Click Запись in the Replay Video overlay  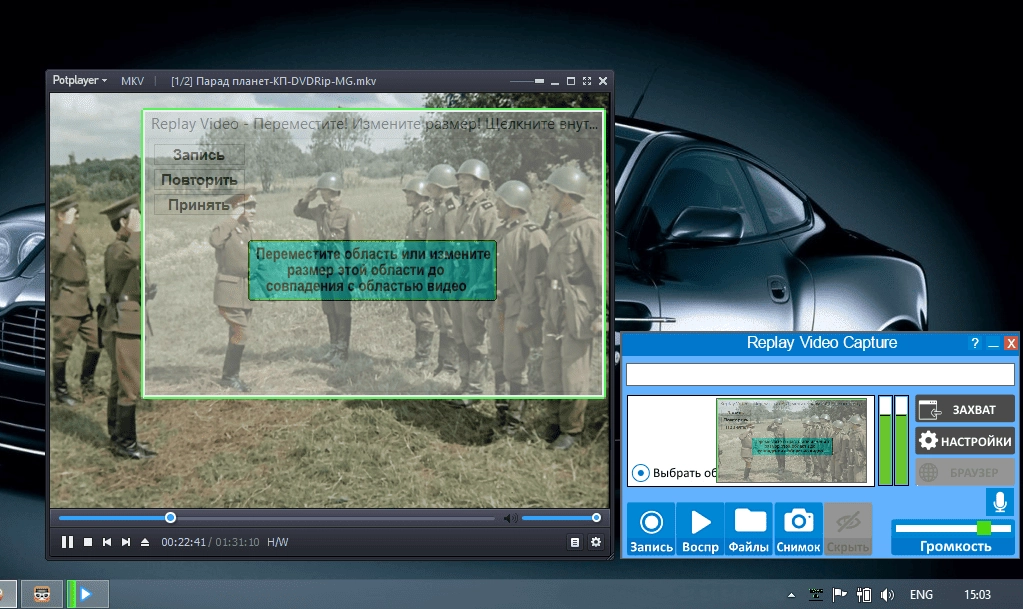pos(199,155)
